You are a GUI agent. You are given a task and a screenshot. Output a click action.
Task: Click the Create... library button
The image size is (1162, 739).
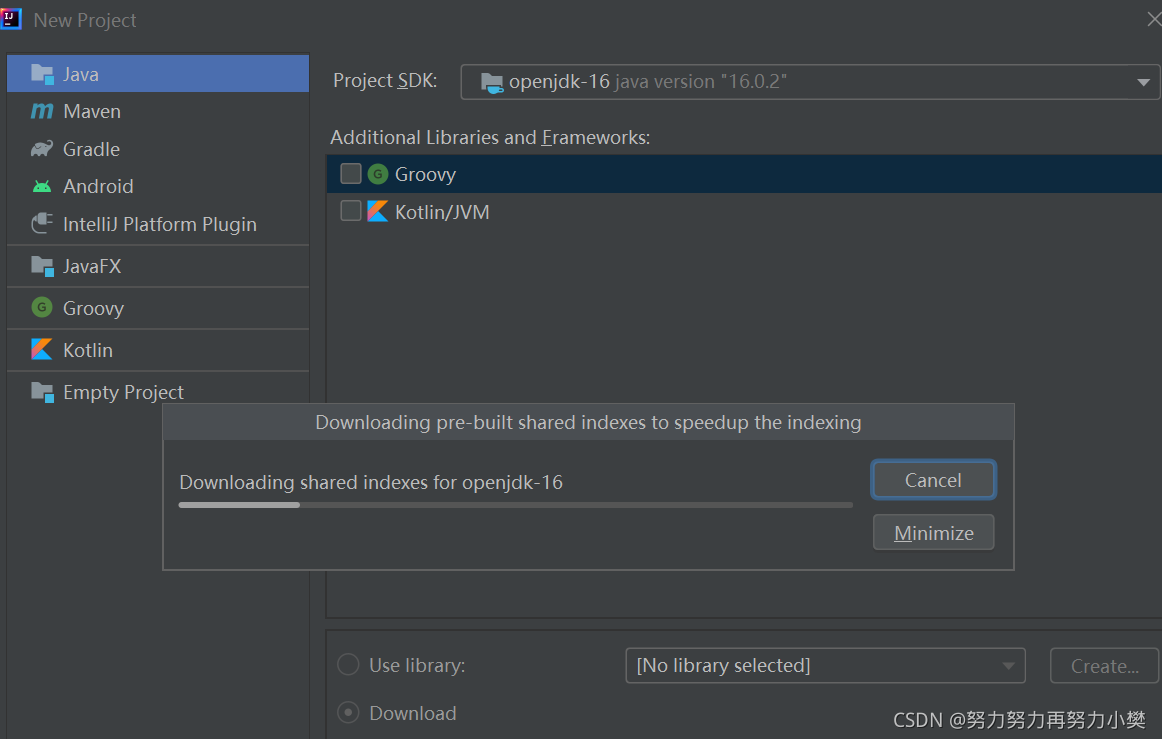[1104, 666]
